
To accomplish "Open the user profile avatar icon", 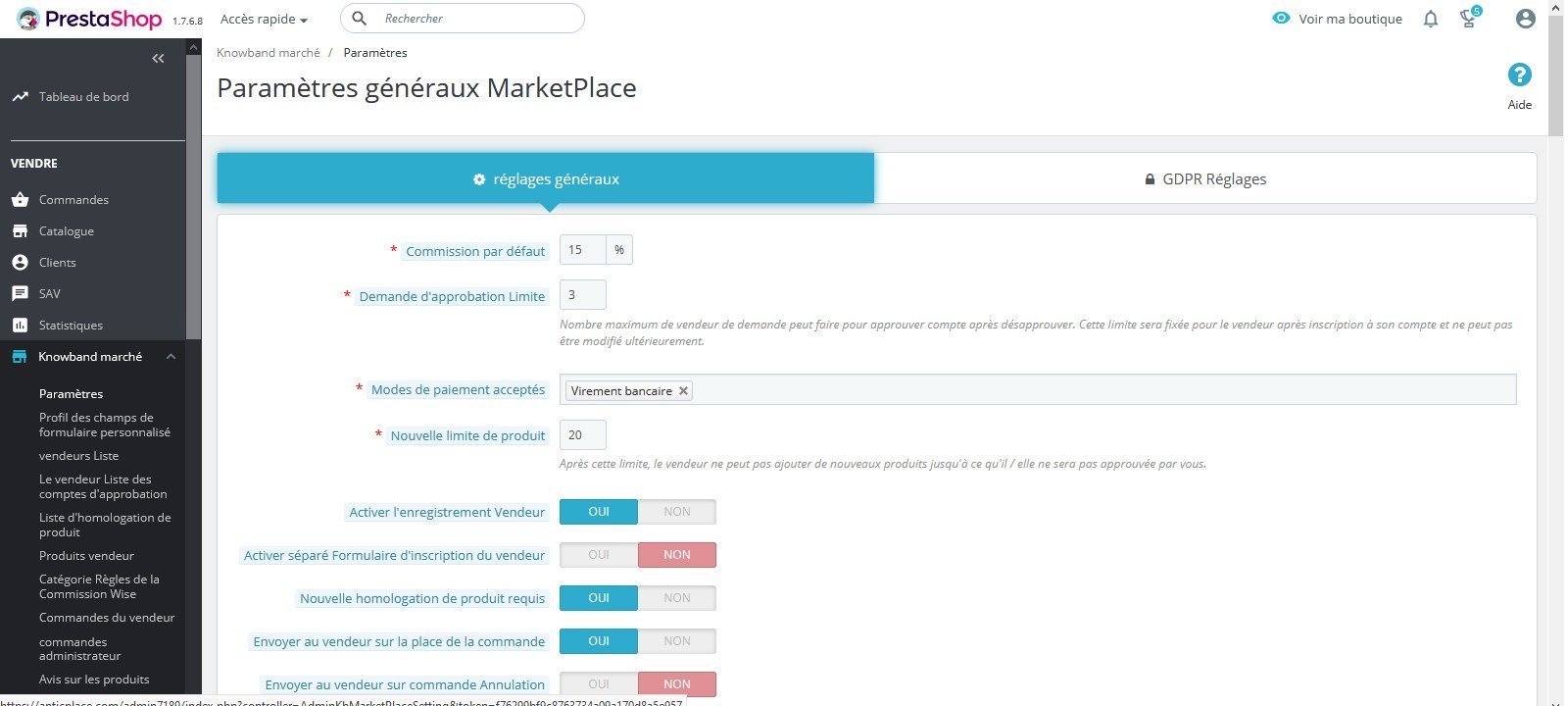I will click(x=1525, y=19).
